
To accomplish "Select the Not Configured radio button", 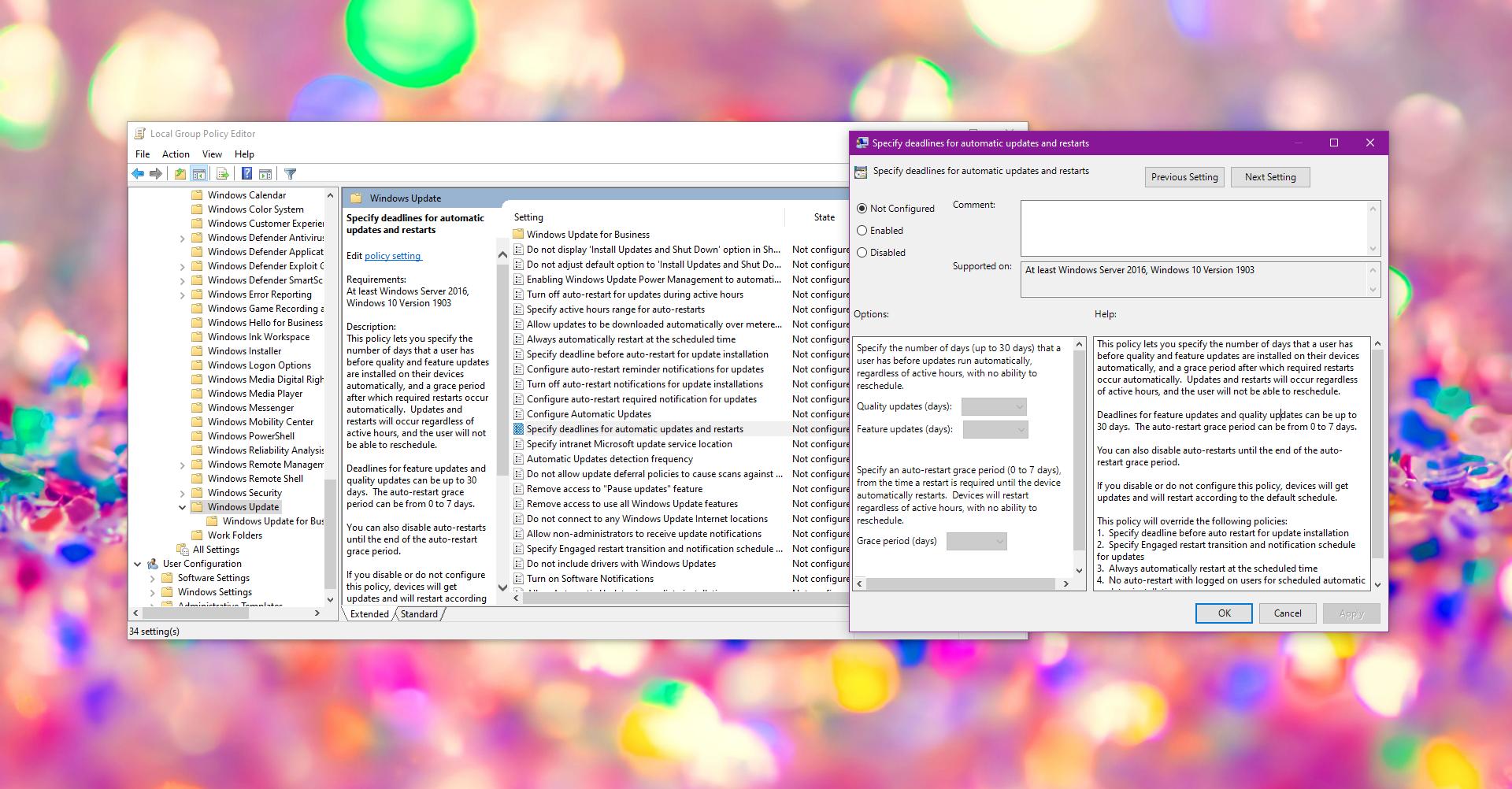I will [x=862, y=209].
